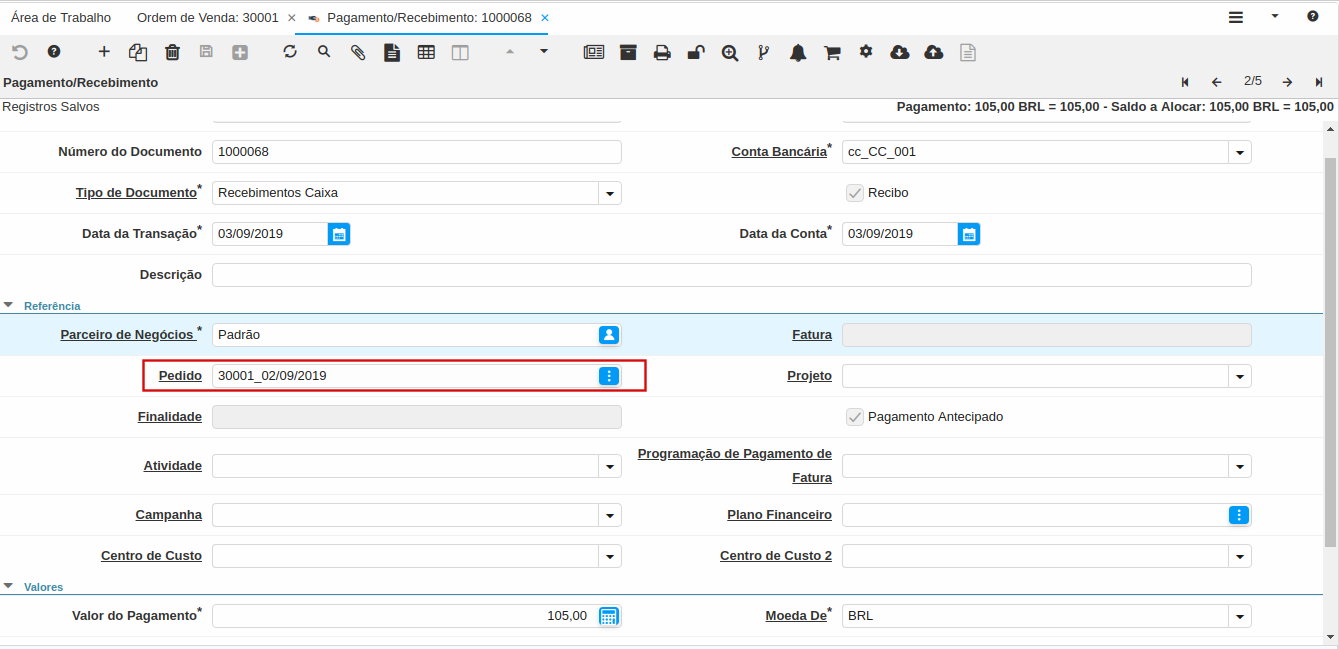Go to the next record arrow

coord(1287,82)
